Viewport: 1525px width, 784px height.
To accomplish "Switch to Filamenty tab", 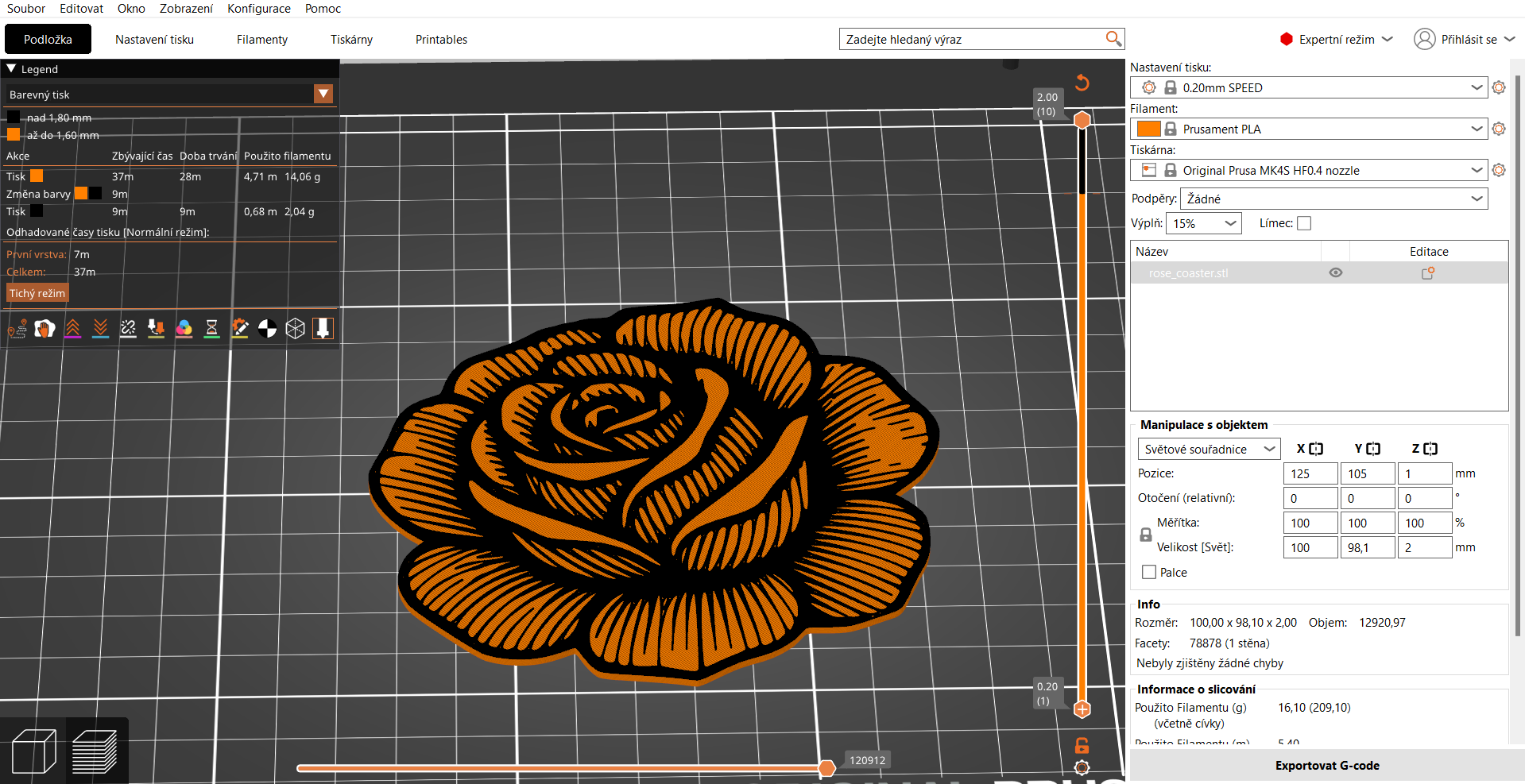I will tap(262, 39).
